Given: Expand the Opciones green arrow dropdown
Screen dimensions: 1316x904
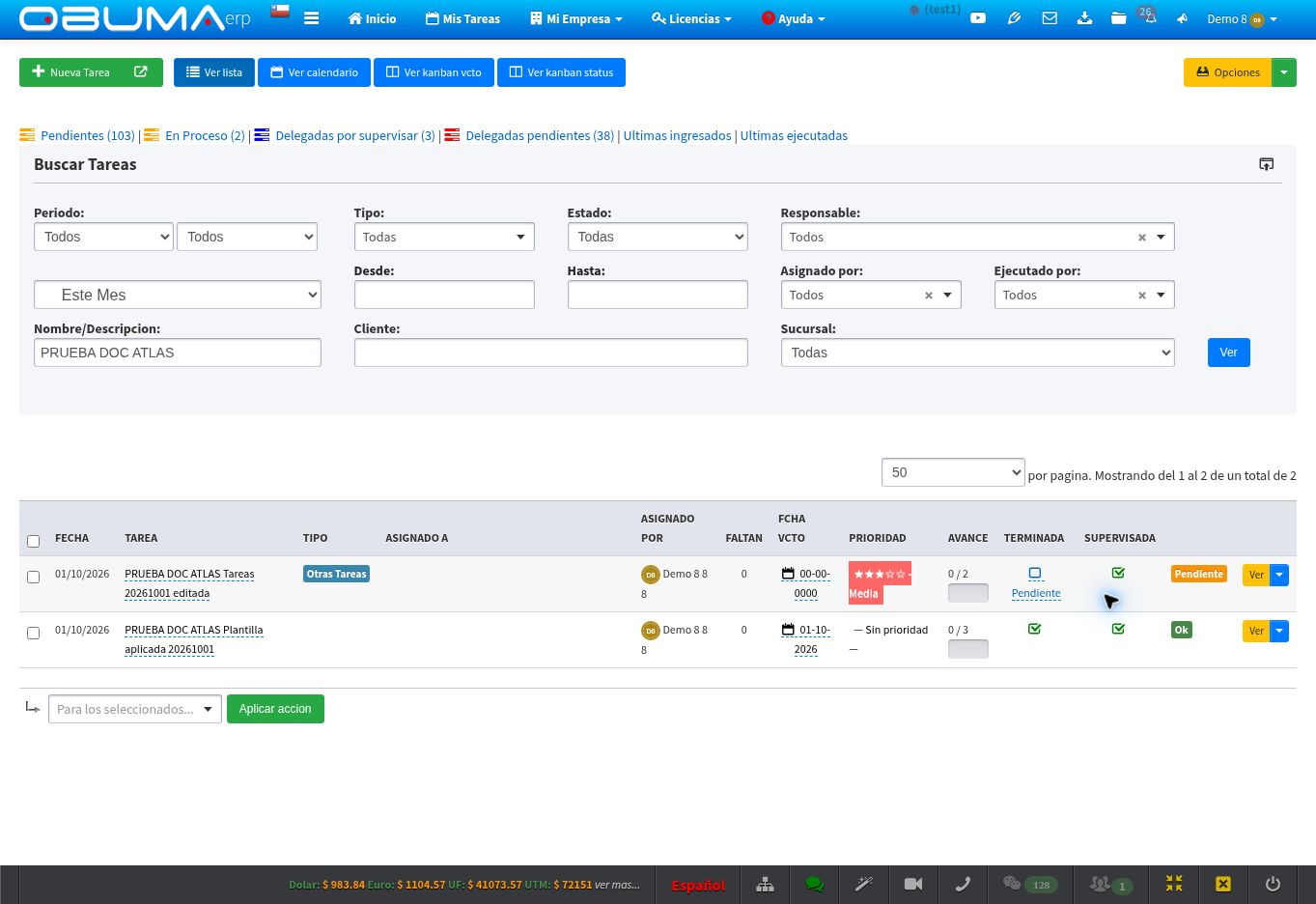Looking at the screenshot, I should tap(1284, 72).
